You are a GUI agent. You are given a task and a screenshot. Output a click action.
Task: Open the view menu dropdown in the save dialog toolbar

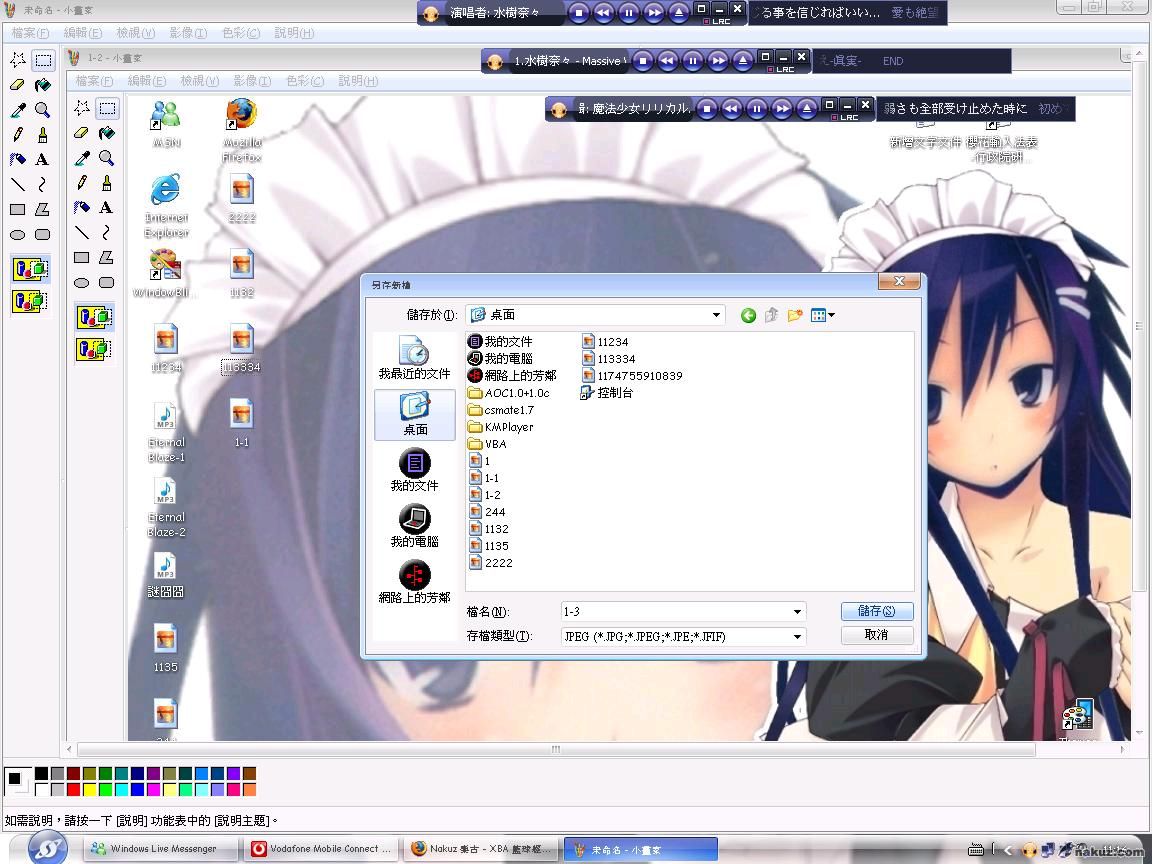point(823,315)
